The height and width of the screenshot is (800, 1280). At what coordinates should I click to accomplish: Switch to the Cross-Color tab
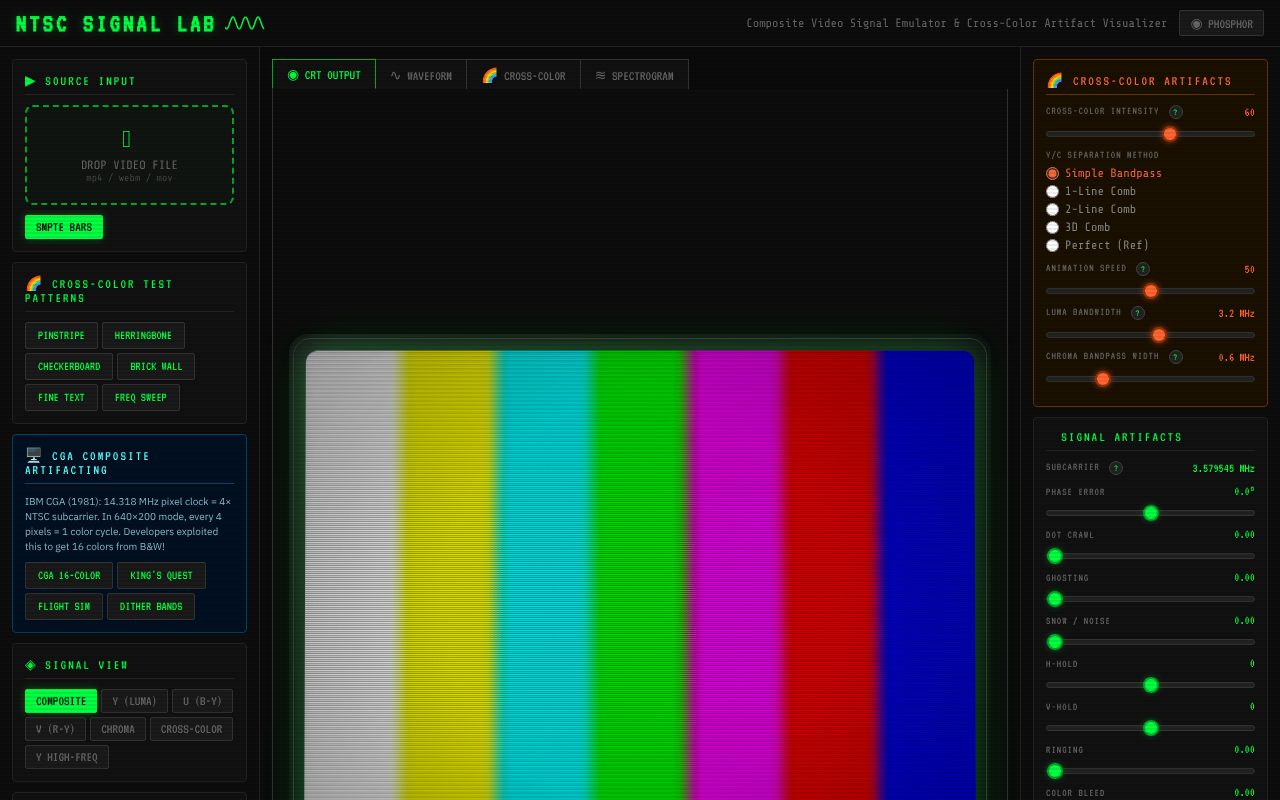(523, 75)
